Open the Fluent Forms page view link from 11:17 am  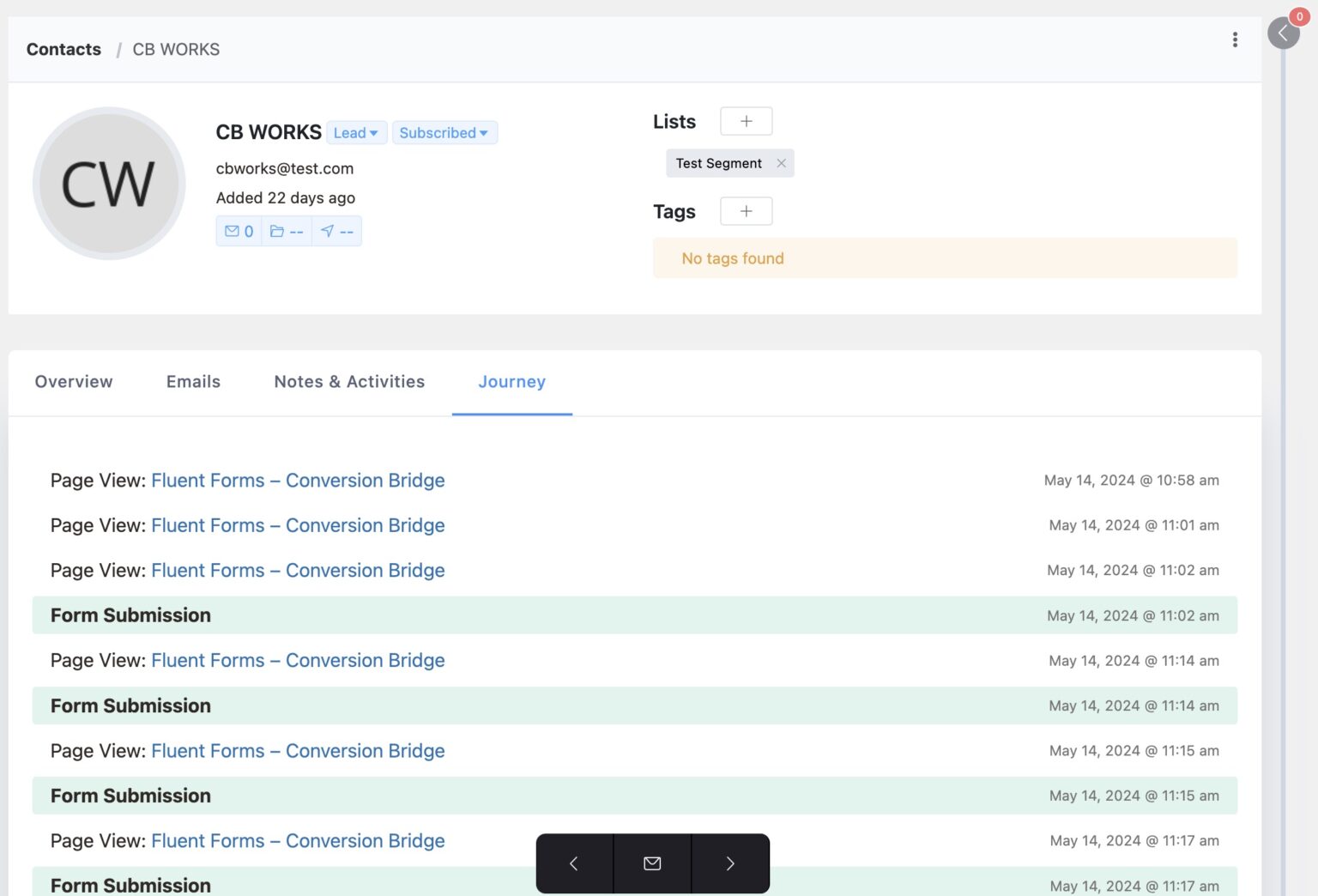point(298,841)
